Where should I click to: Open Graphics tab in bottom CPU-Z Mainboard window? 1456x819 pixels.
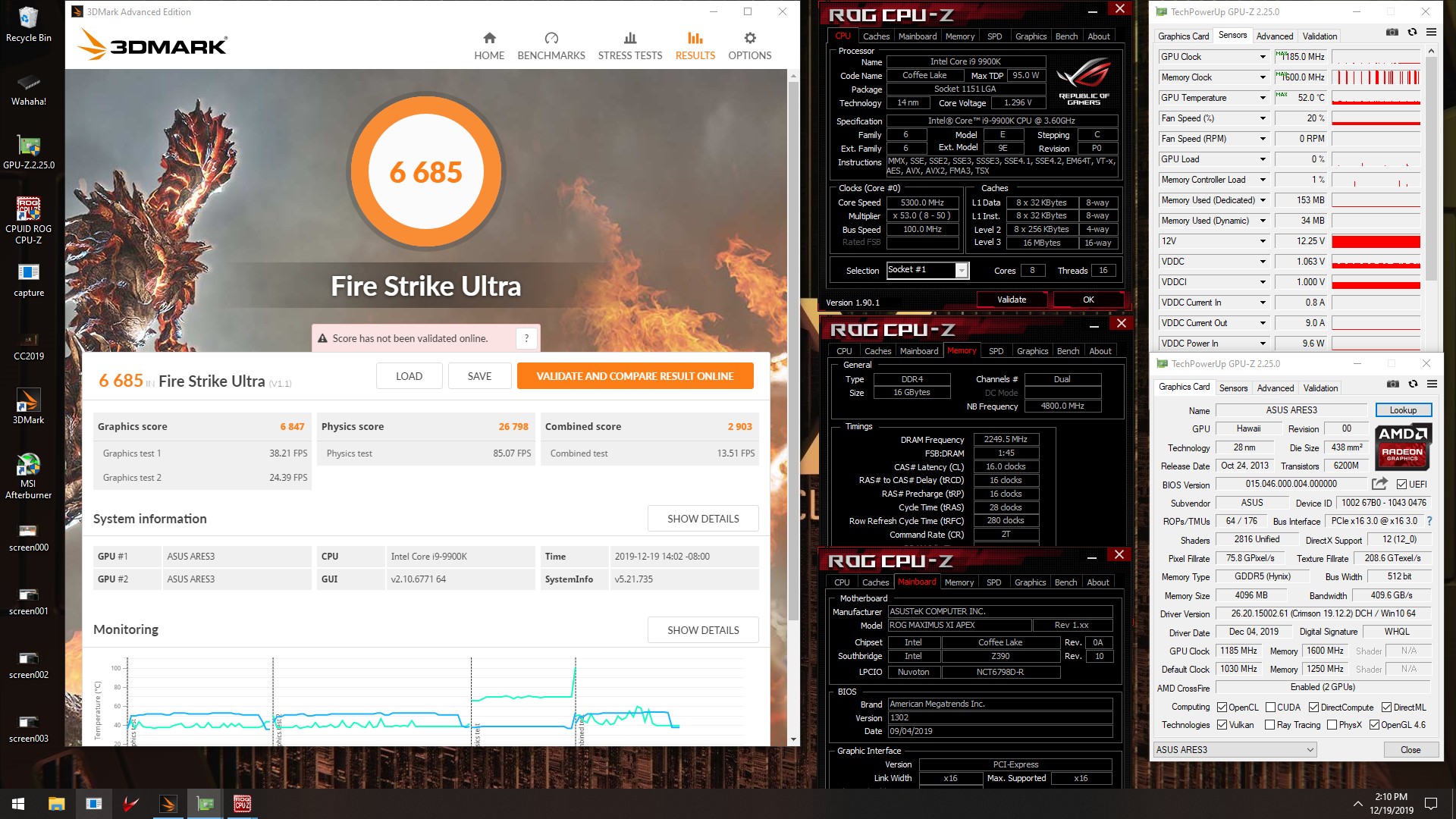1030,582
